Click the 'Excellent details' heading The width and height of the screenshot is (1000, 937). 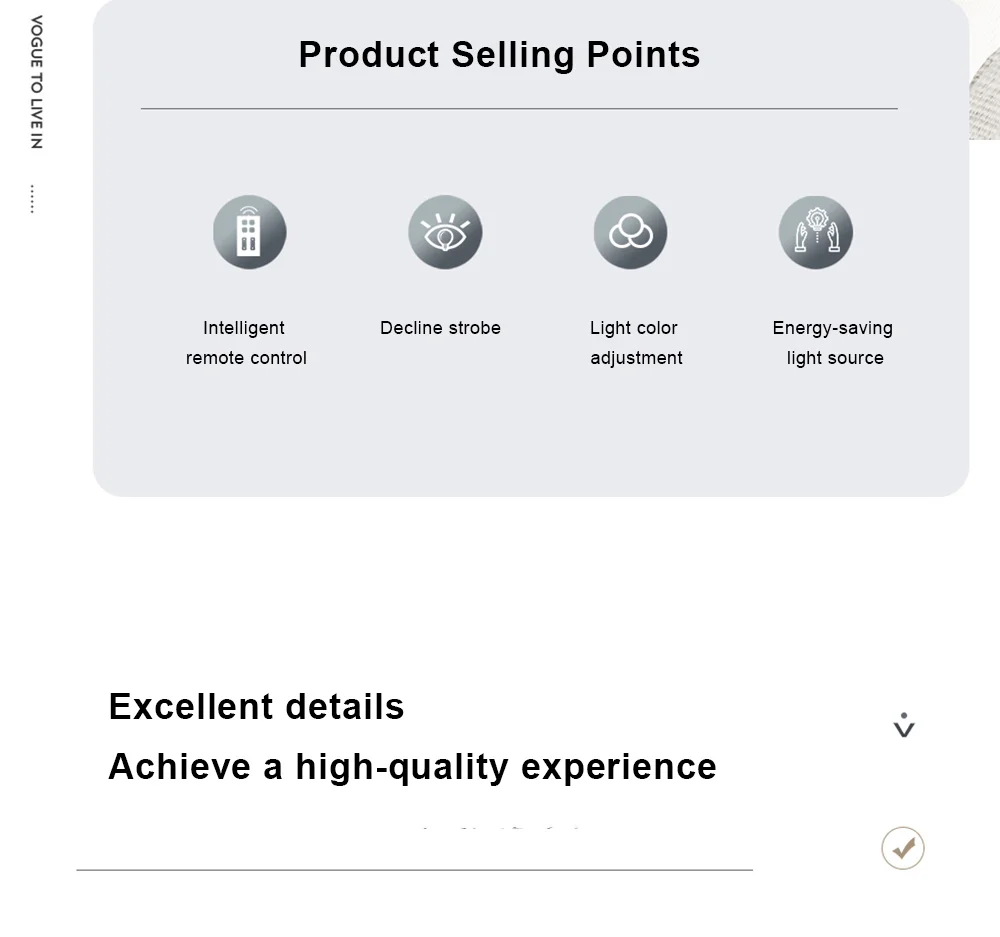pyautogui.click(x=256, y=707)
